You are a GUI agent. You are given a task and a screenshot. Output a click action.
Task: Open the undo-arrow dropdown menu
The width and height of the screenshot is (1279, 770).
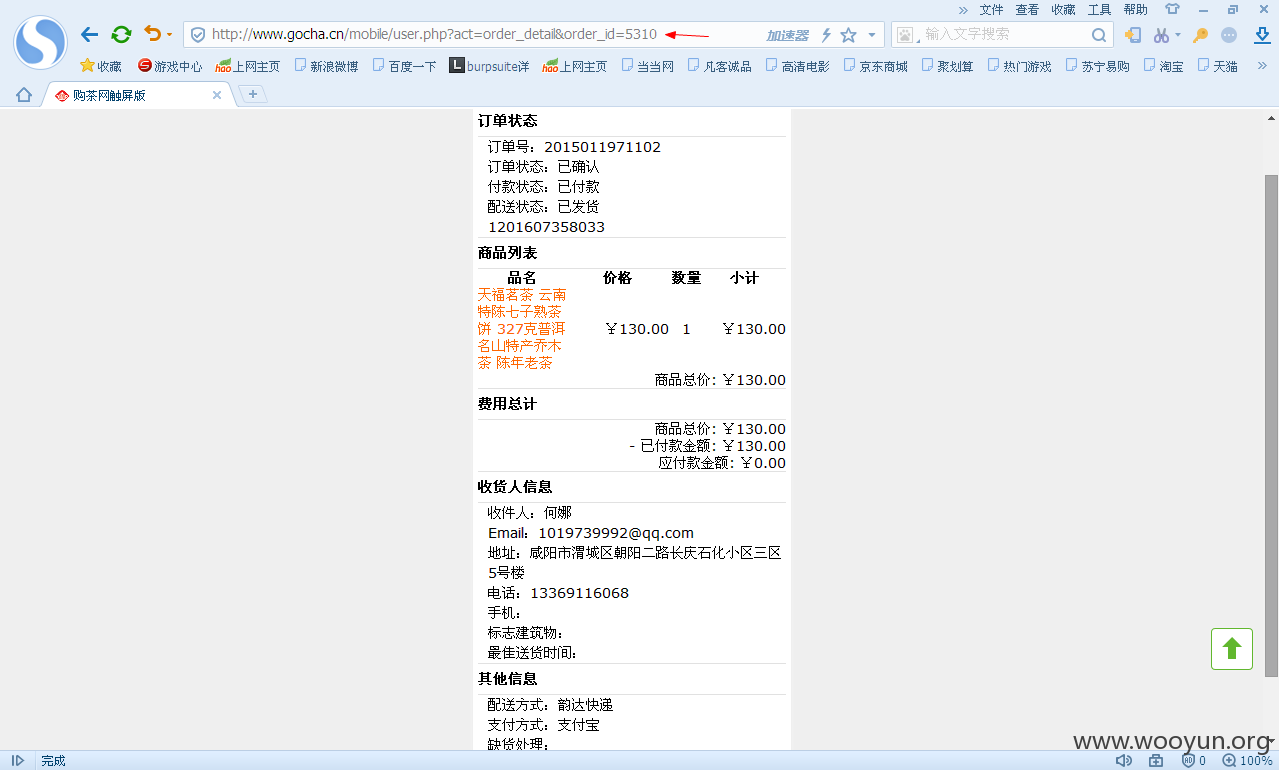click(x=169, y=35)
